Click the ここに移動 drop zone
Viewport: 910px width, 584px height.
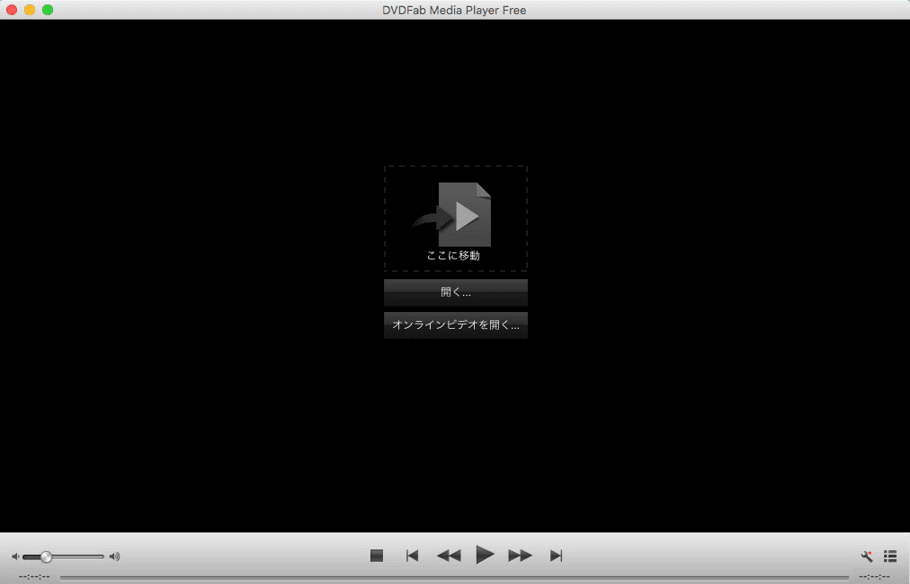pyautogui.click(x=456, y=218)
